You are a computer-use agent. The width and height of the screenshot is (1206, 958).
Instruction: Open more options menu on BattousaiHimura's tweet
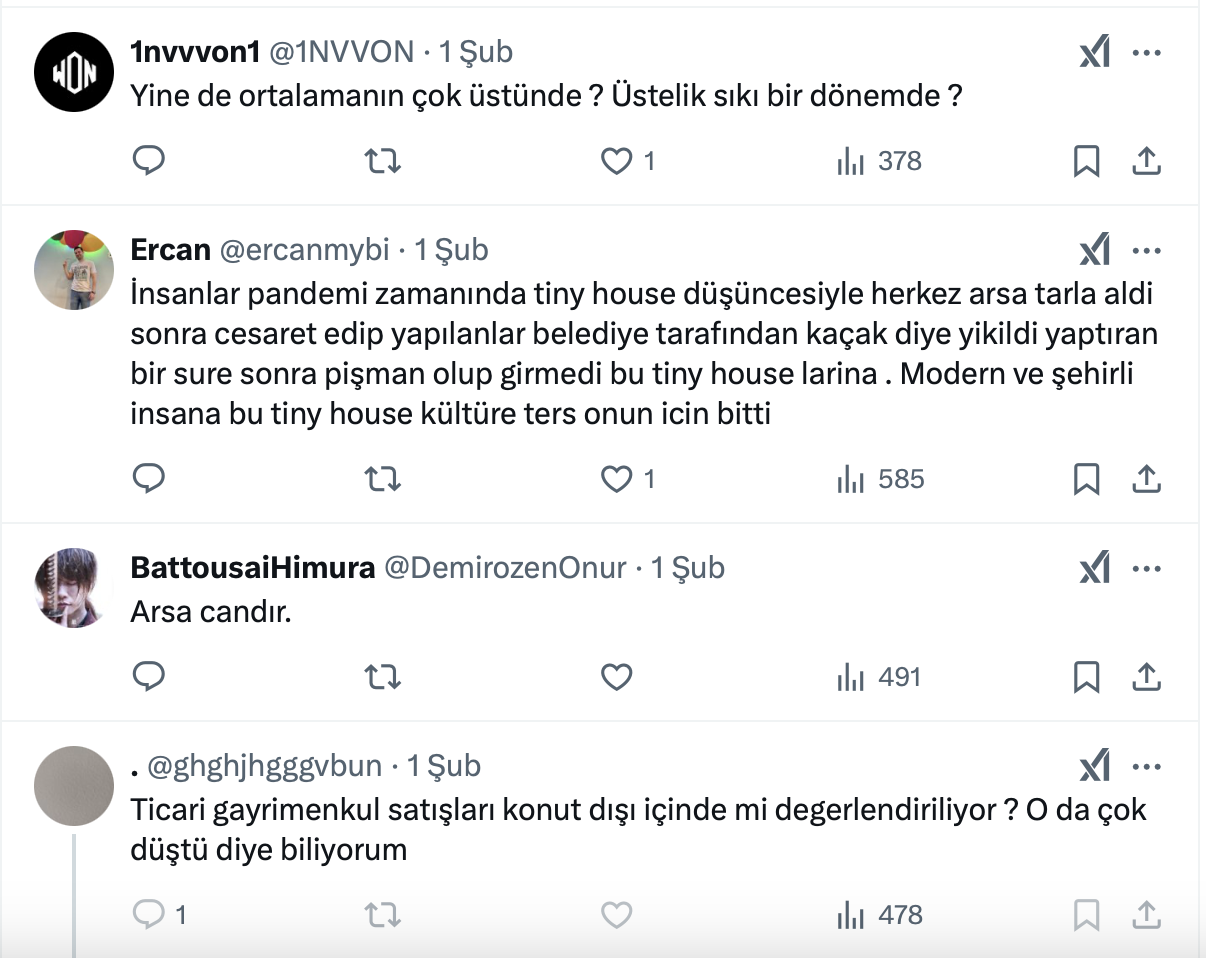tap(1146, 569)
